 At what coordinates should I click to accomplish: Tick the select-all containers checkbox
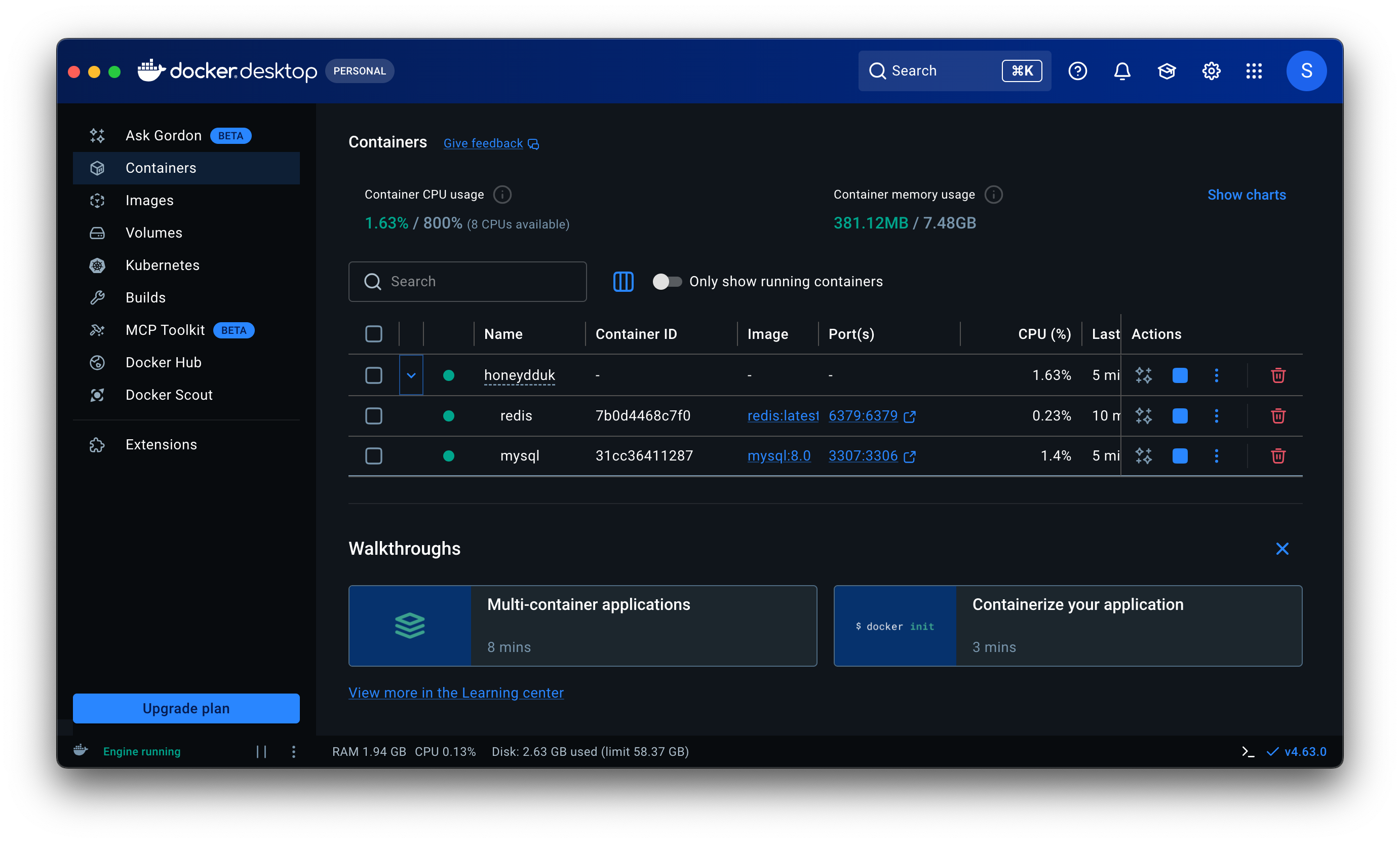click(x=374, y=334)
